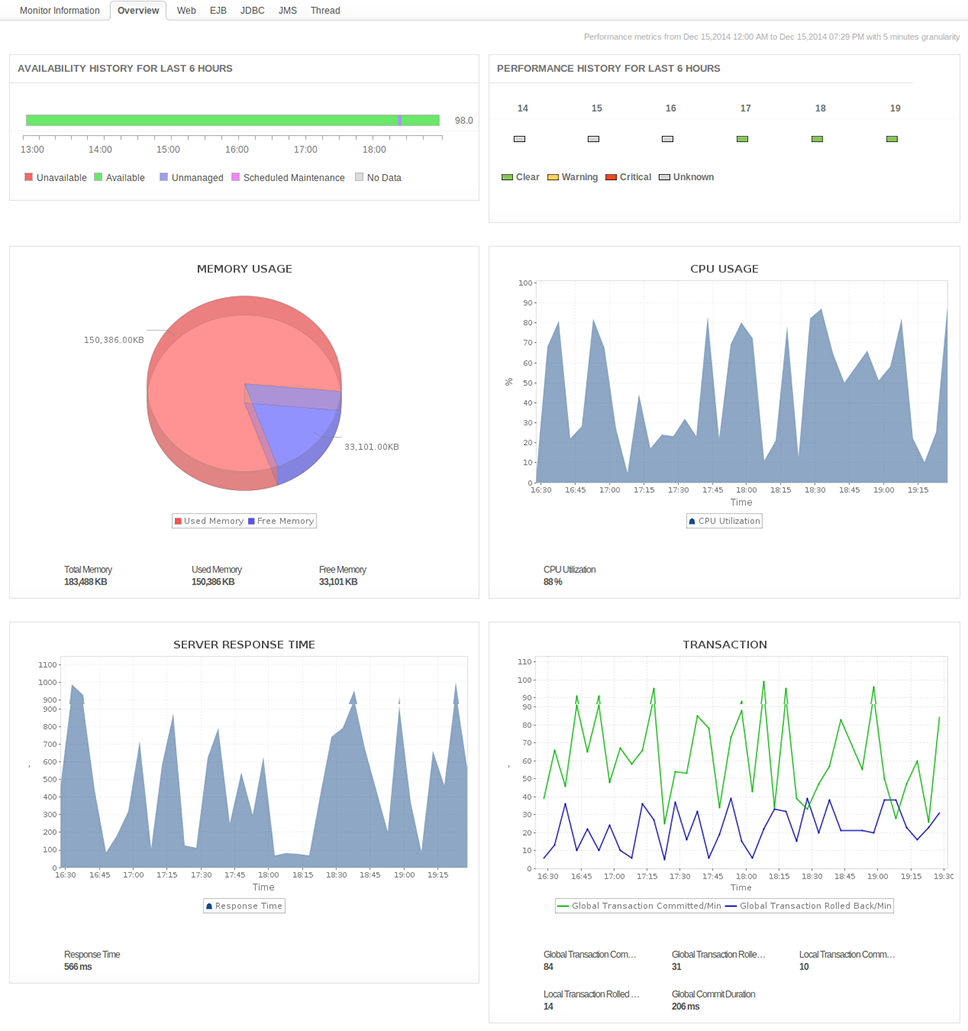Toggle Free Memory legend in pie chart
This screenshot has height=1031, width=968.
coord(252,521)
